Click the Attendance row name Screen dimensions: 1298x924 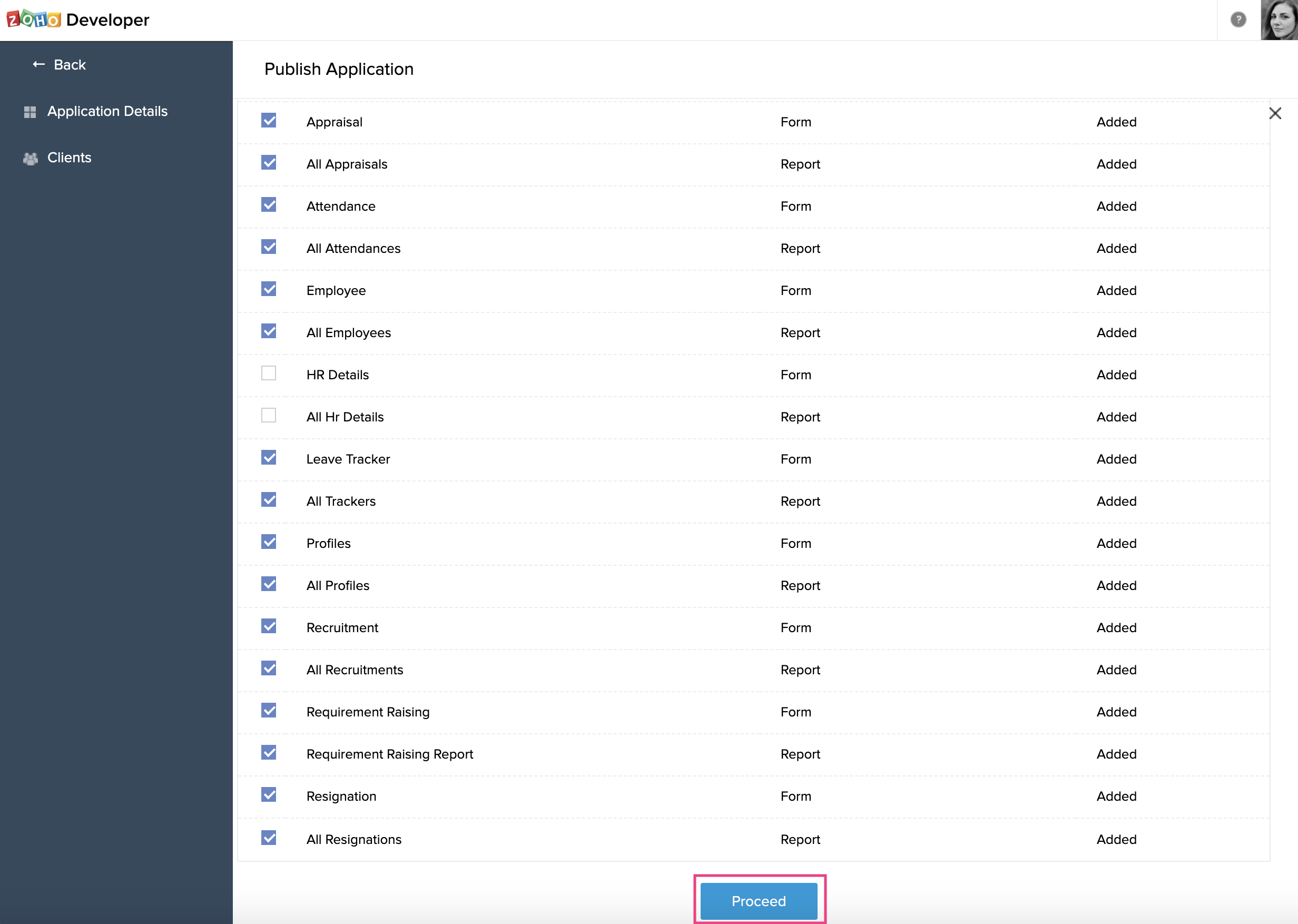(341, 206)
